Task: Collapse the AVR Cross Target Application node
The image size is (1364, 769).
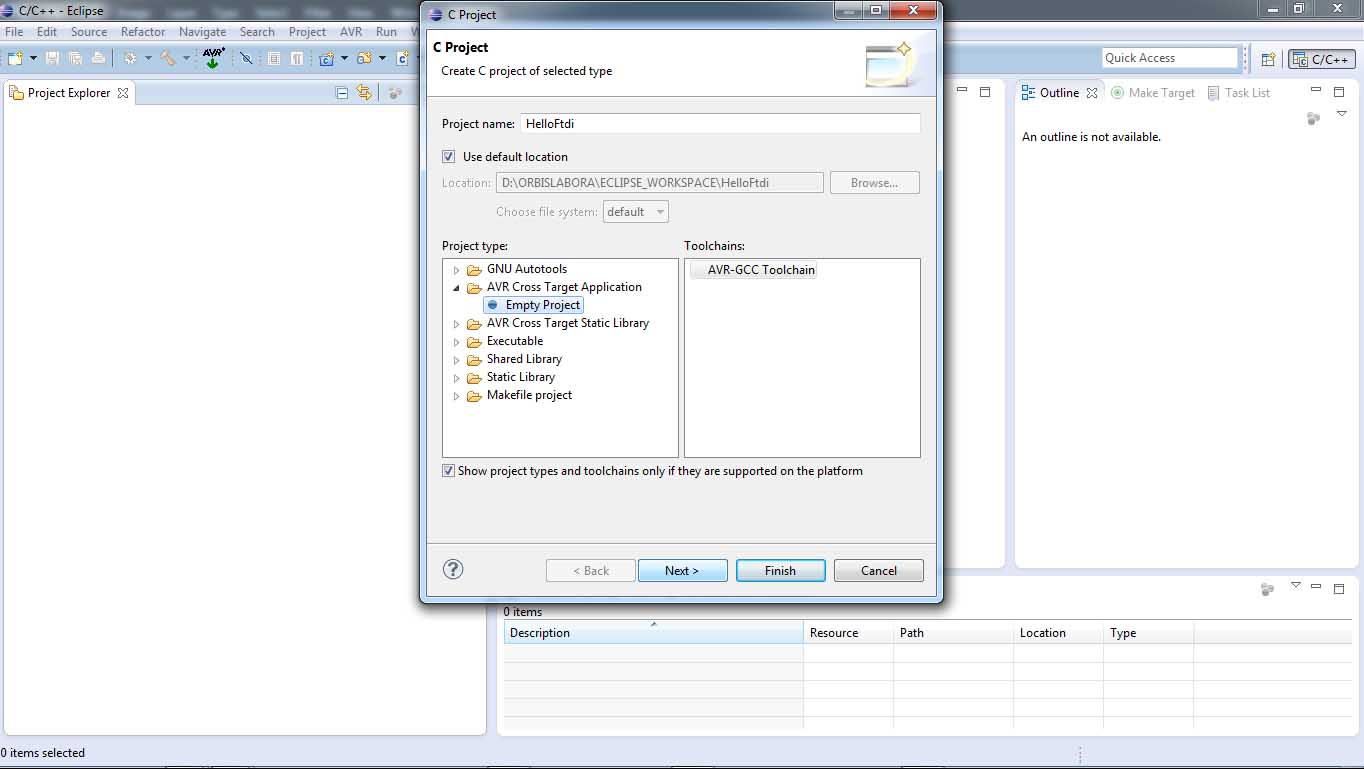Action: tap(457, 288)
